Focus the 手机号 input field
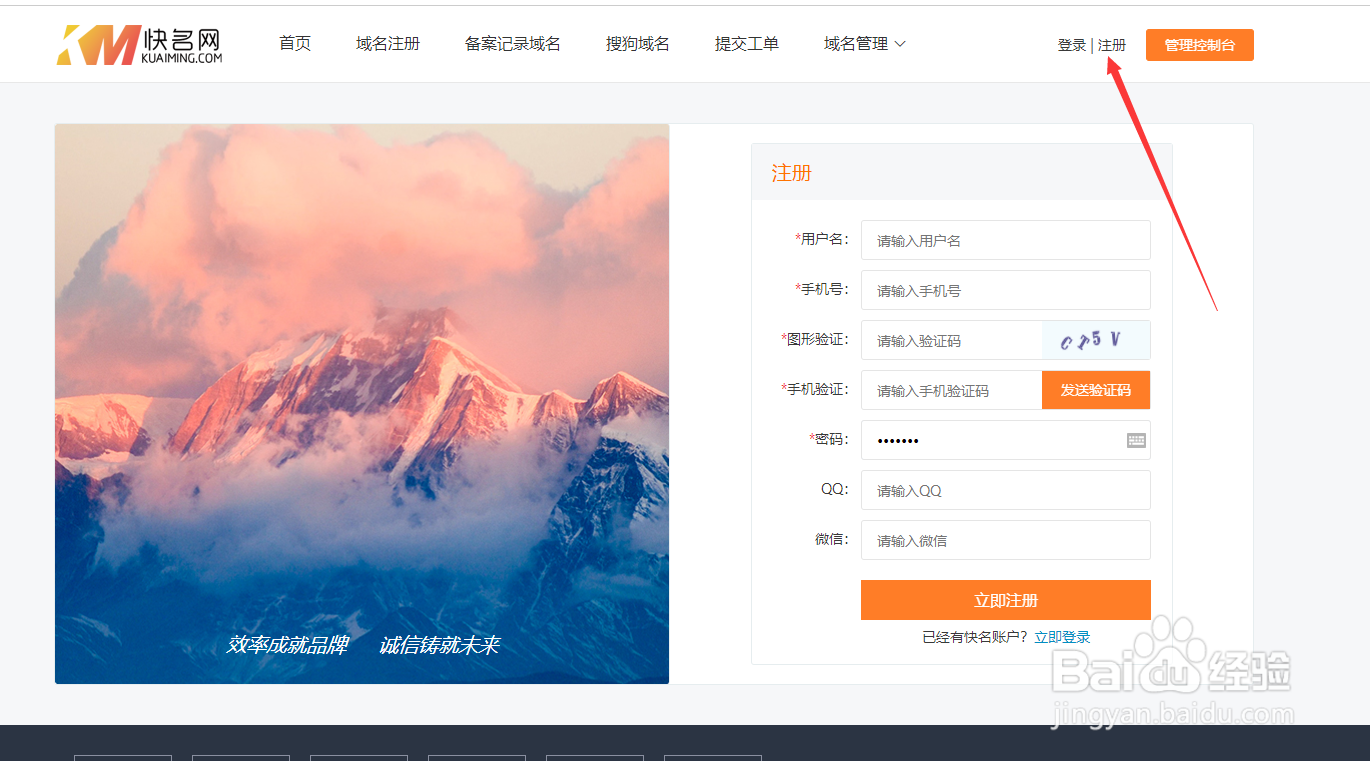This screenshot has height=761, width=1370. pos(1006,290)
